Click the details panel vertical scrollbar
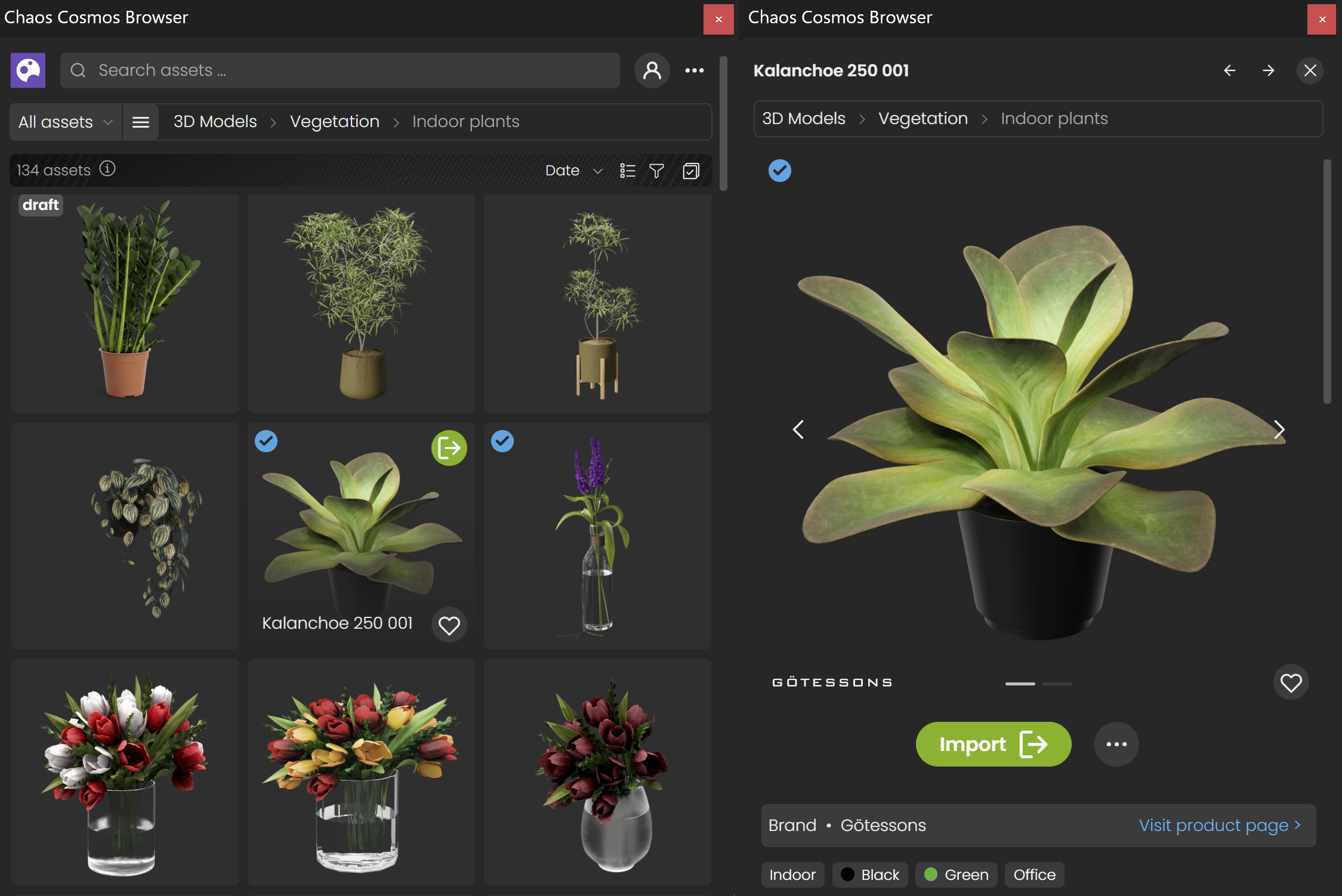This screenshot has height=896, width=1342. pyautogui.click(x=1327, y=282)
